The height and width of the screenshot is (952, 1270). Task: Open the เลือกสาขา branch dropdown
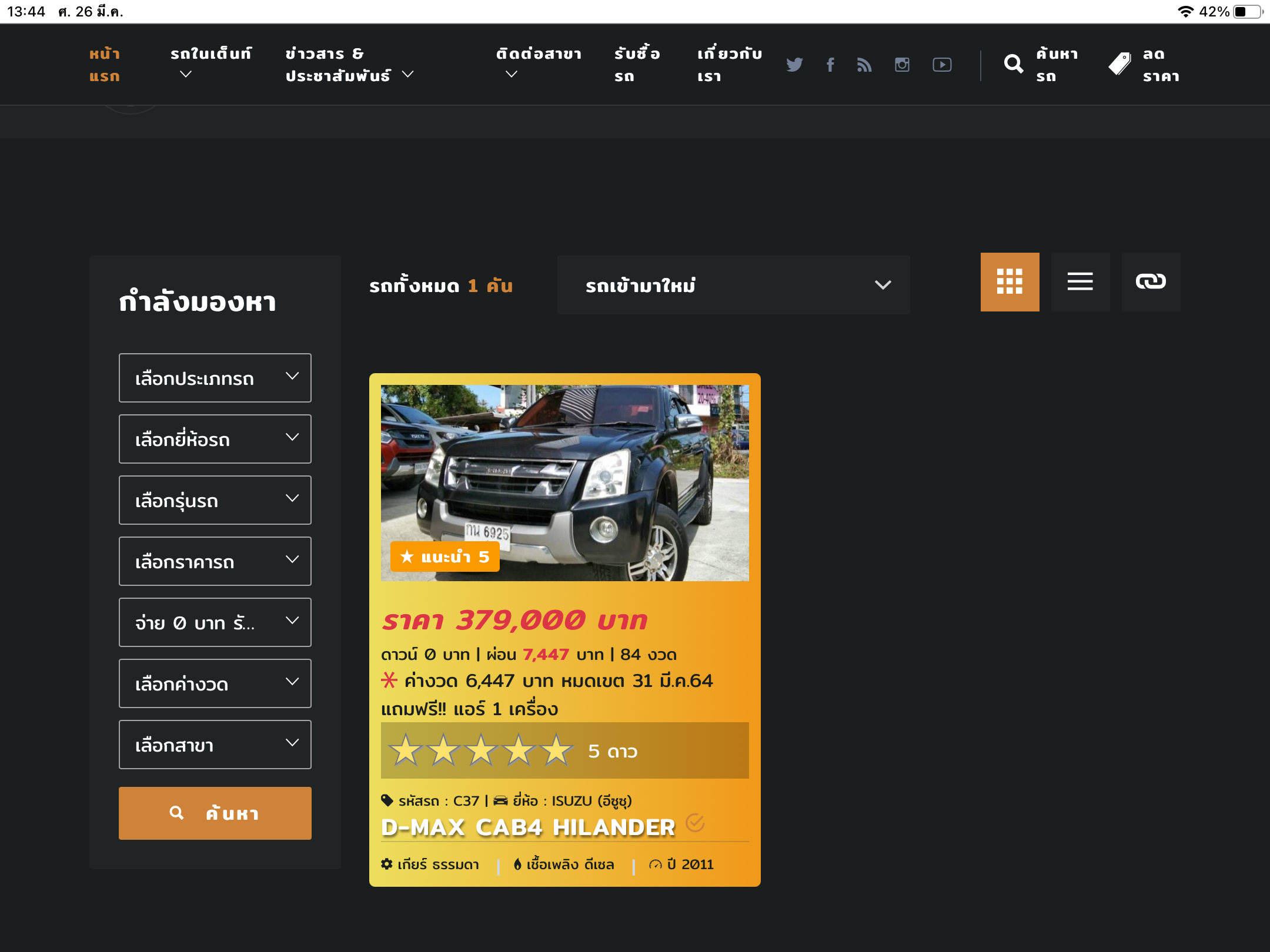(215, 745)
